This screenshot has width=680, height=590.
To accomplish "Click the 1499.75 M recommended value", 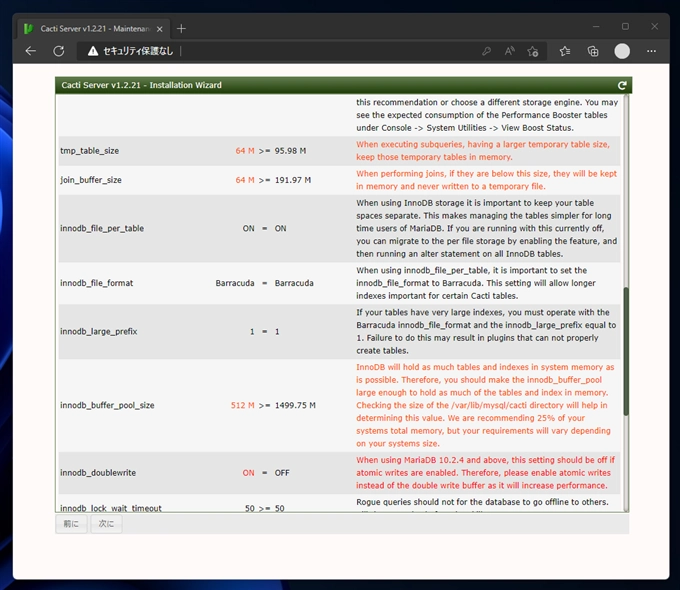I will coord(295,406).
